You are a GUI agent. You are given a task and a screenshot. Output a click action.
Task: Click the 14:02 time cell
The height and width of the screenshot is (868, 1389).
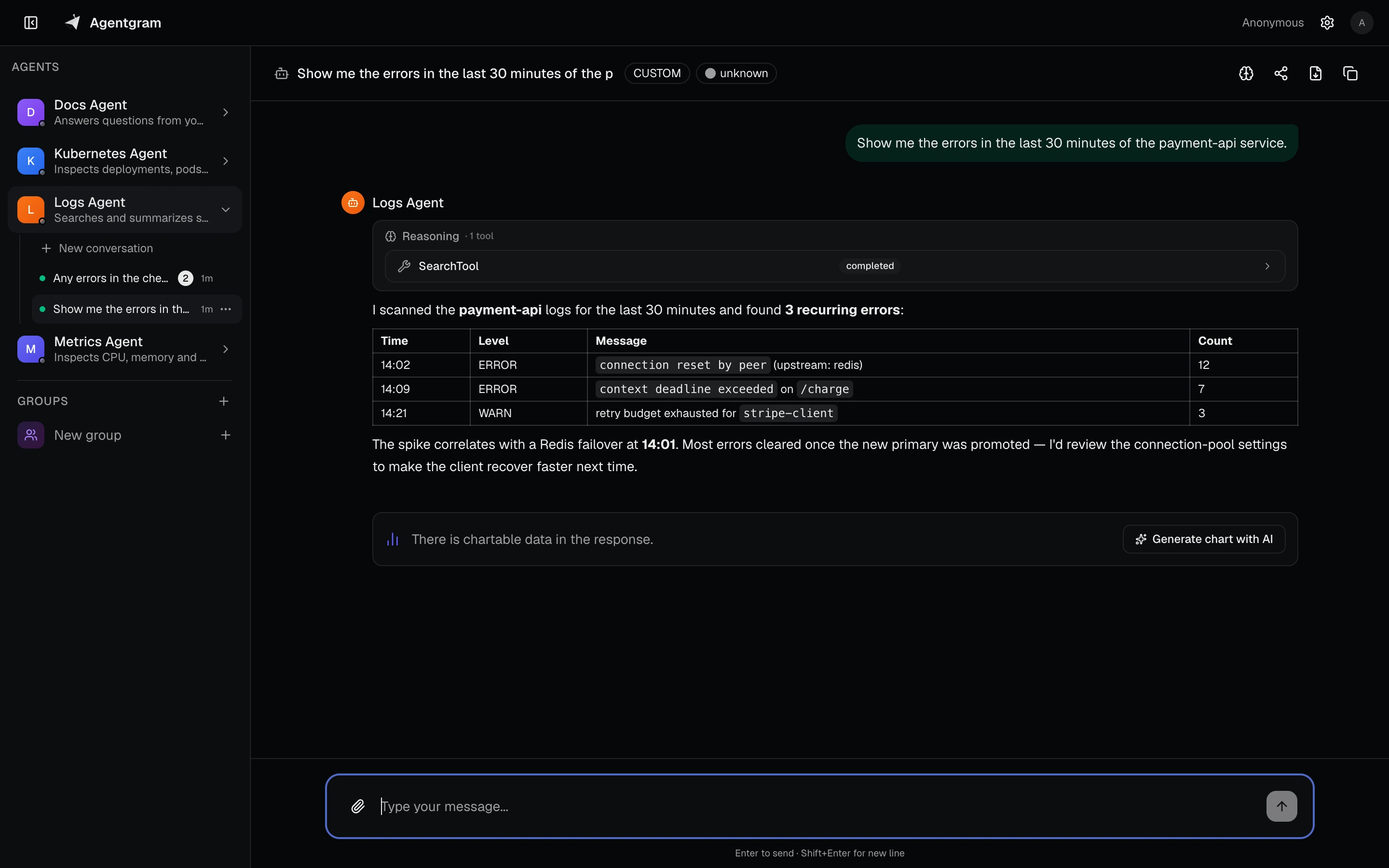point(422,365)
